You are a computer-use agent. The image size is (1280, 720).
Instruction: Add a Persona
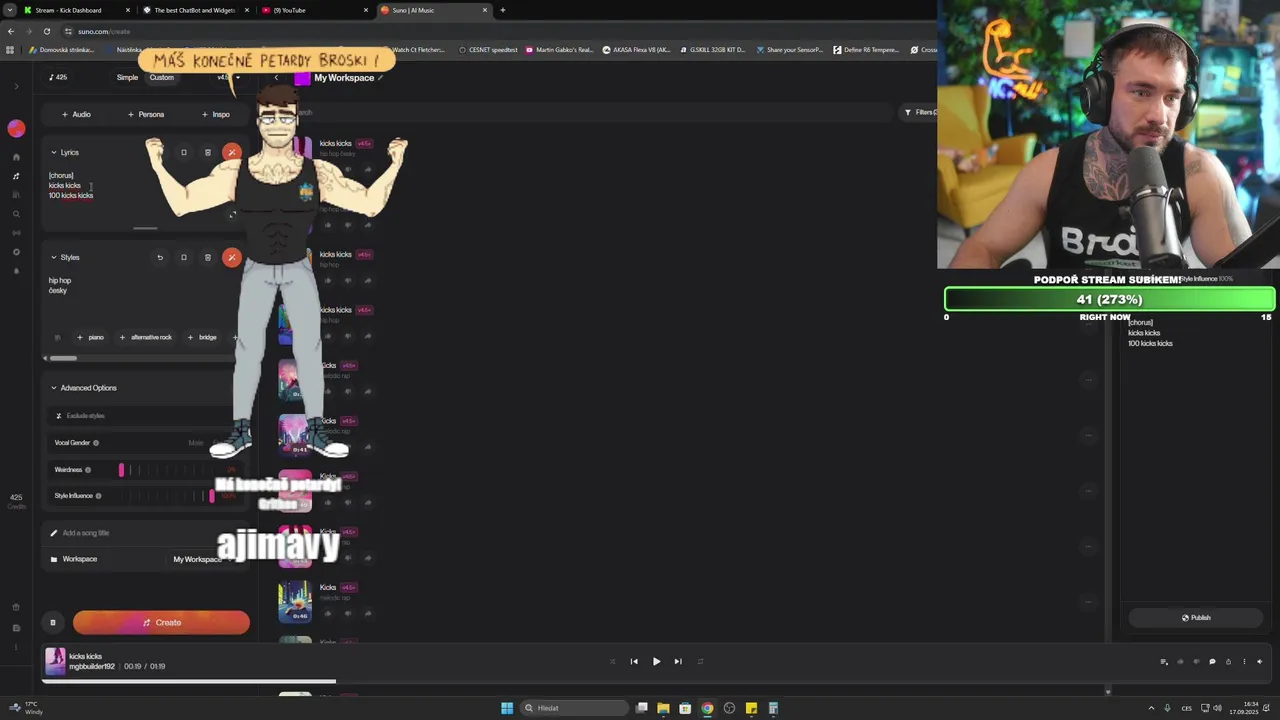click(x=146, y=114)
